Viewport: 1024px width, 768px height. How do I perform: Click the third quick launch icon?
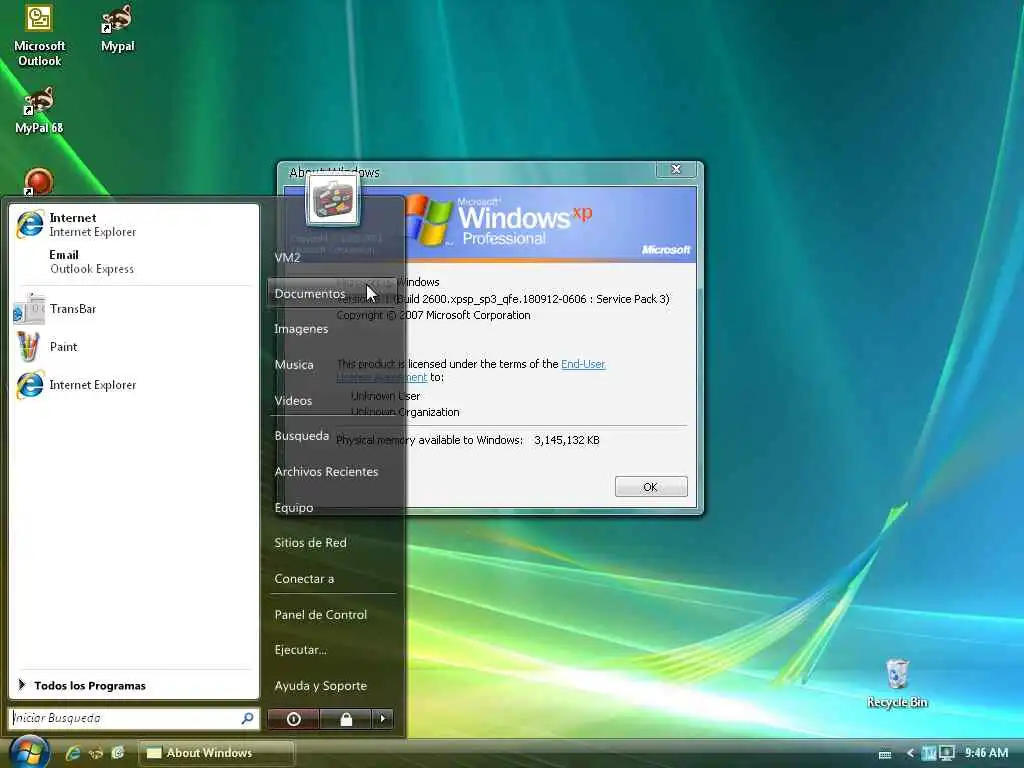(x=118, y=753)
